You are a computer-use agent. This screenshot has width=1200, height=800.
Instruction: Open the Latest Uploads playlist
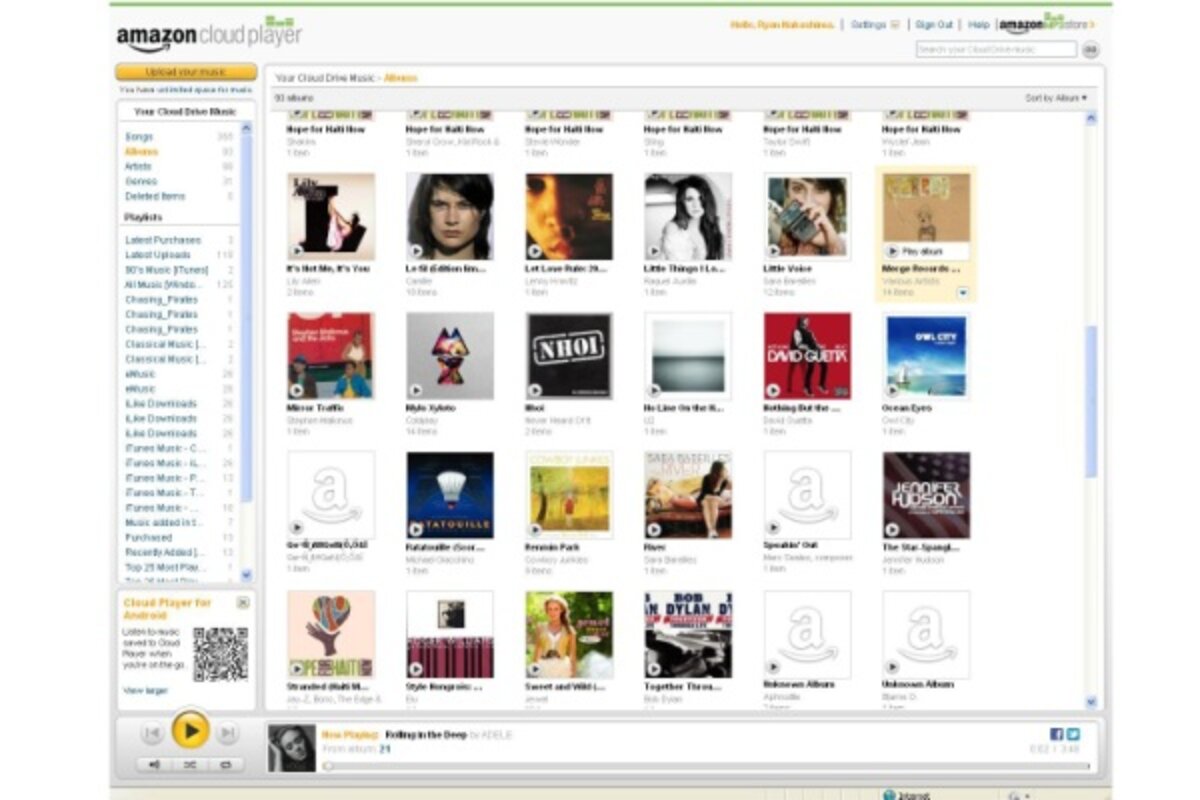(158, 255)
